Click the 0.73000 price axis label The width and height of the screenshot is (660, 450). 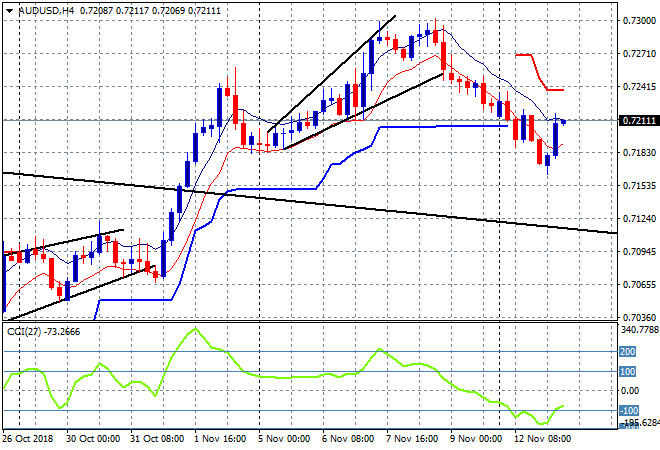636,21
